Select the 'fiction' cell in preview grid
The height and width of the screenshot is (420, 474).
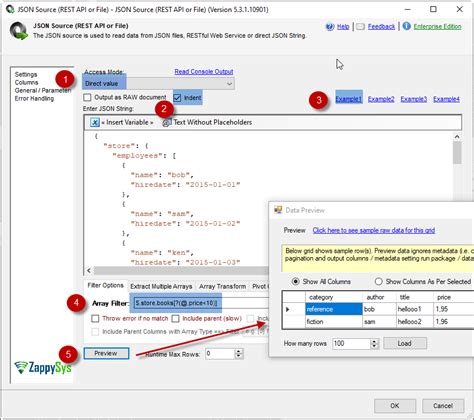click(x=334, y=322)
